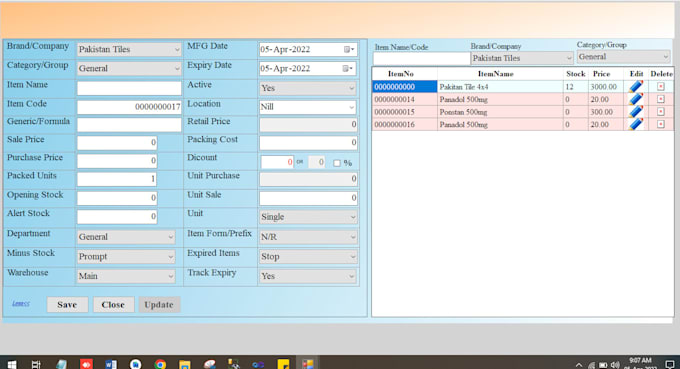This screenshot has height=369, width=680.
Task: Open the small link left of Save
Action: tap(21, 304)
